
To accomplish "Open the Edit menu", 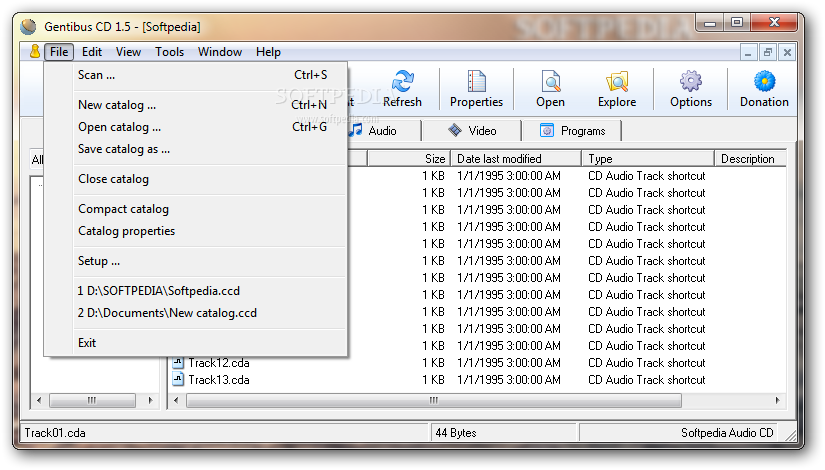I will (x=92, y=52).
